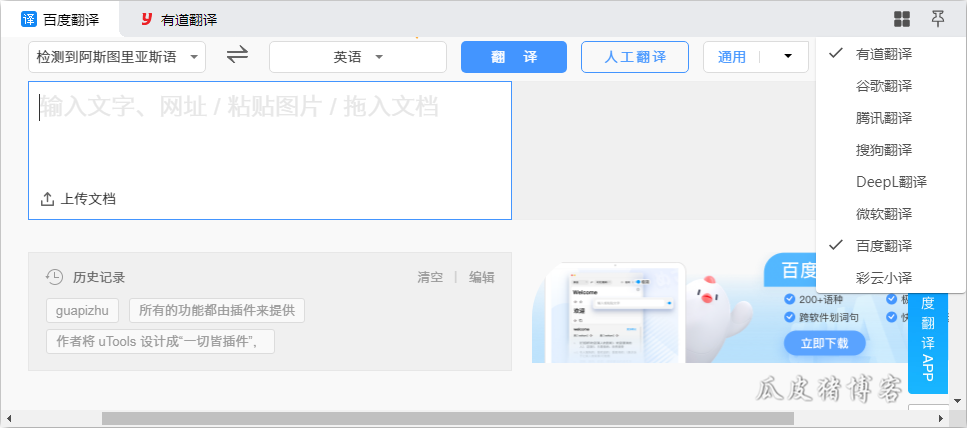This screenshot has height=428, width=967.
Task: Click the history clock icon
Action: [x=54, y=278]
